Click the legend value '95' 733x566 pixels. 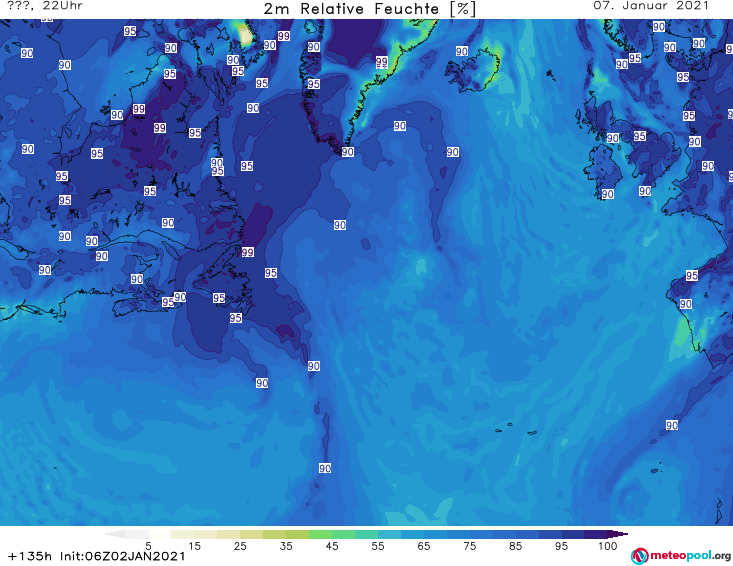coord(561,546)
